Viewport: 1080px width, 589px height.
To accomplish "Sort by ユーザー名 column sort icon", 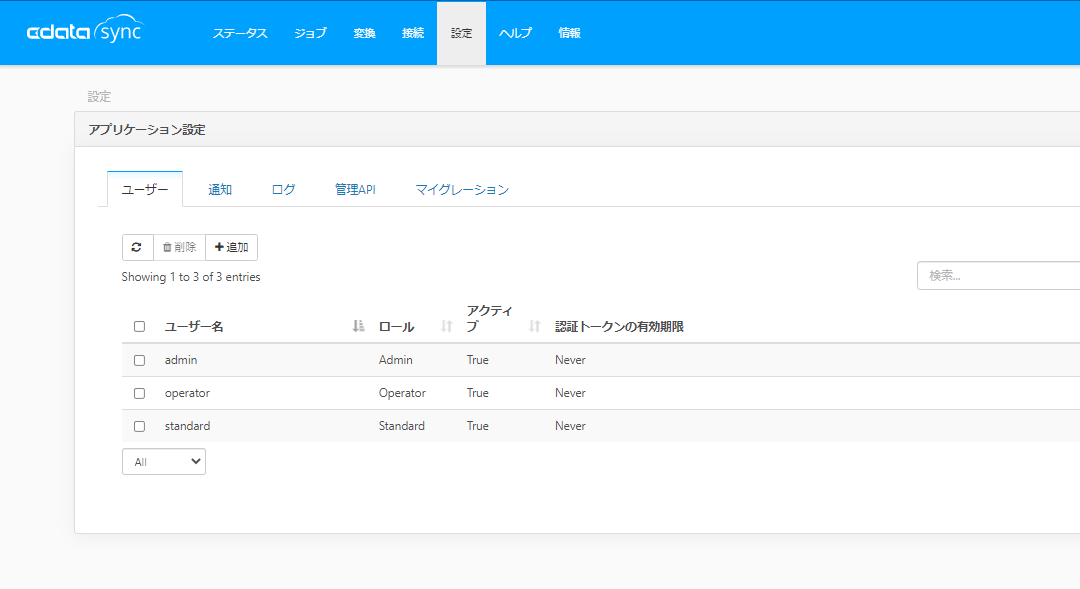I will 358,326.
